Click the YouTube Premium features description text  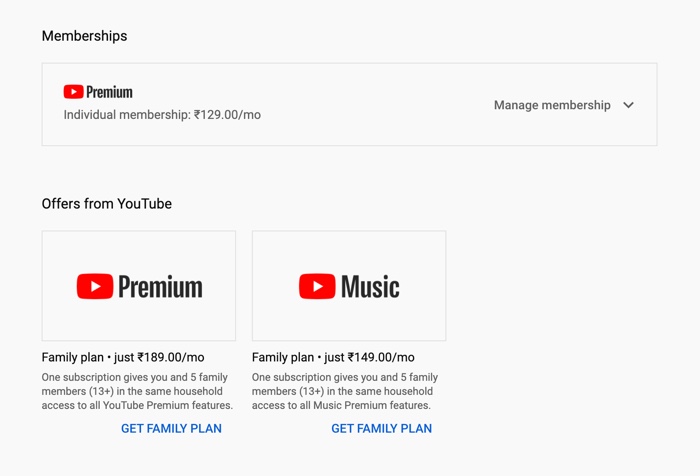(x=137, y=391)
